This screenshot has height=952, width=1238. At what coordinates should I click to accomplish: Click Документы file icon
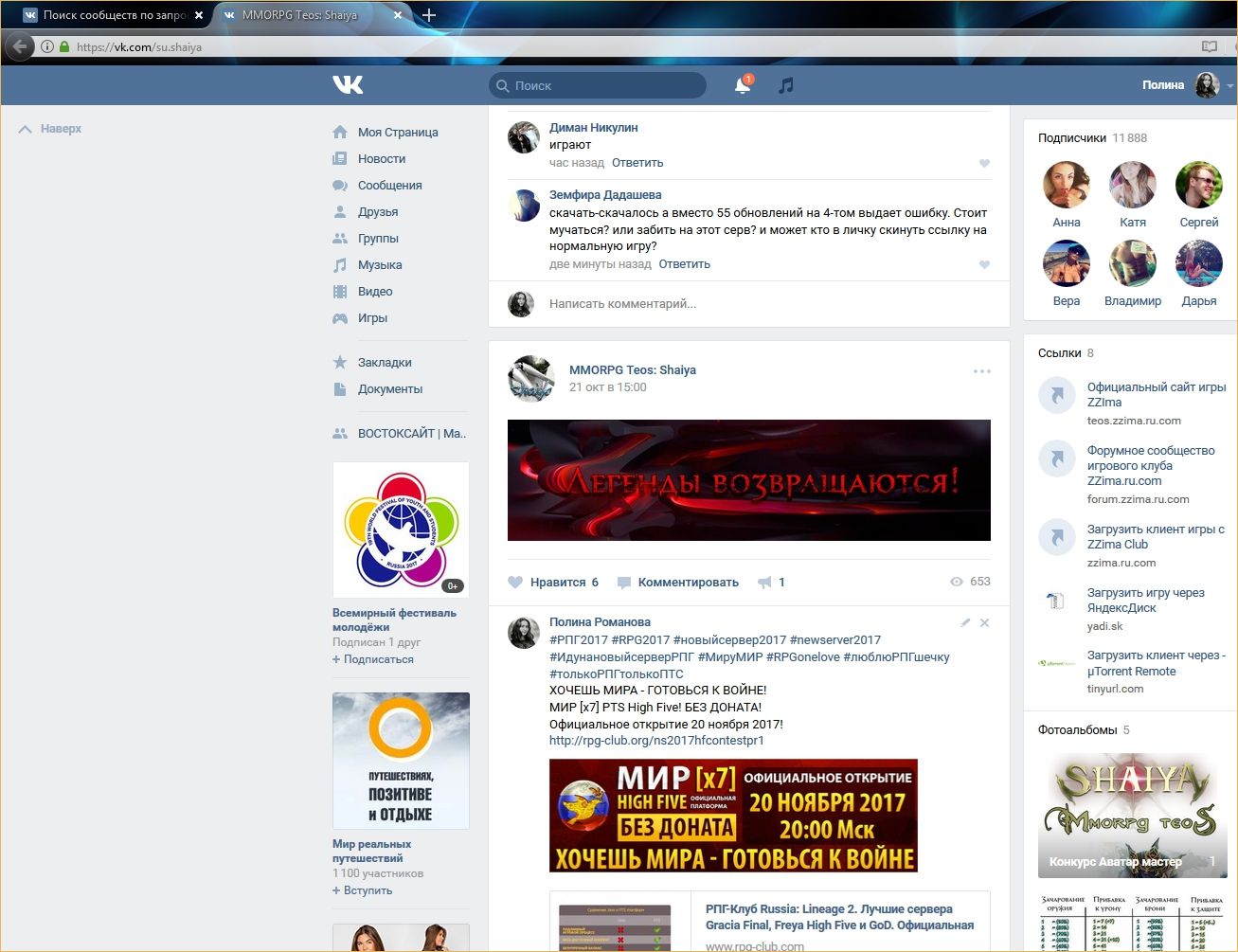[x=340, y=389]
